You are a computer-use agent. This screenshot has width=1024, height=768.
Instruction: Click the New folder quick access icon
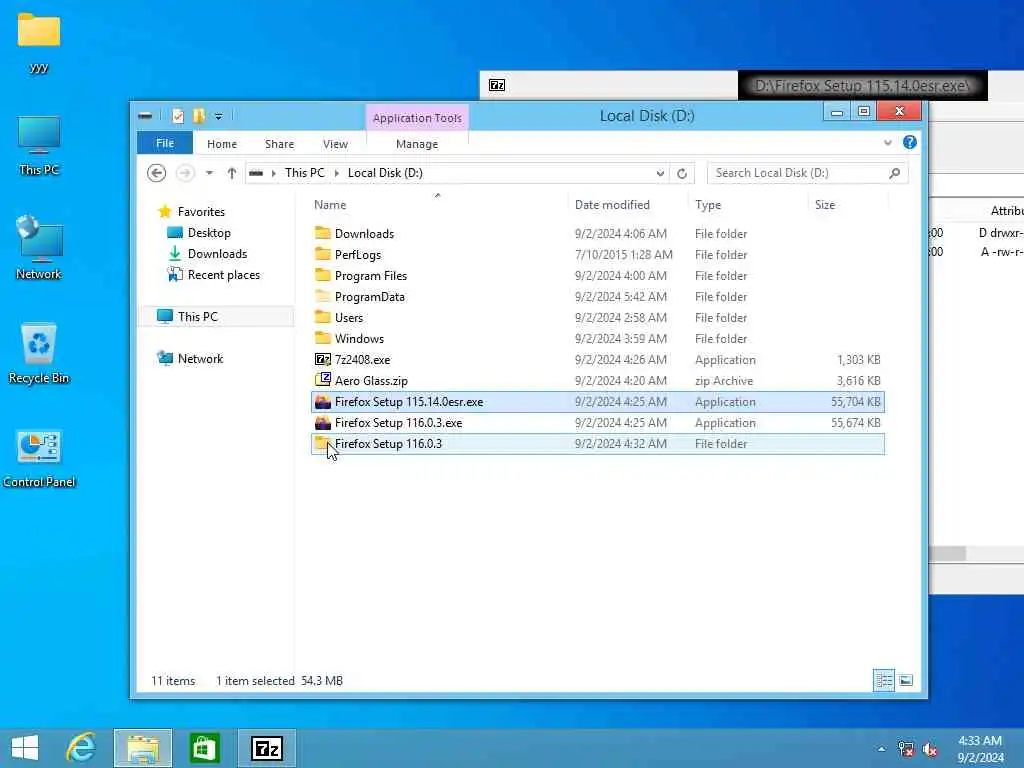pos(199,116)
